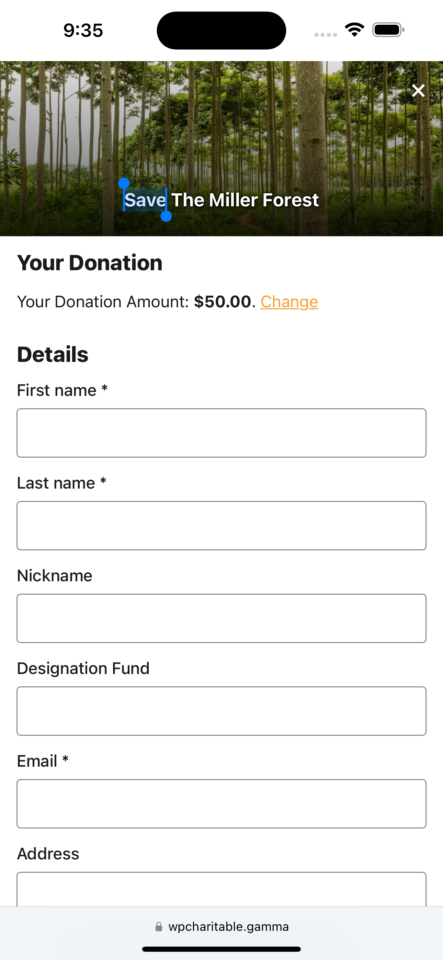Focus the First name input field
Viewport: 443px width, 960px height.
222,433
